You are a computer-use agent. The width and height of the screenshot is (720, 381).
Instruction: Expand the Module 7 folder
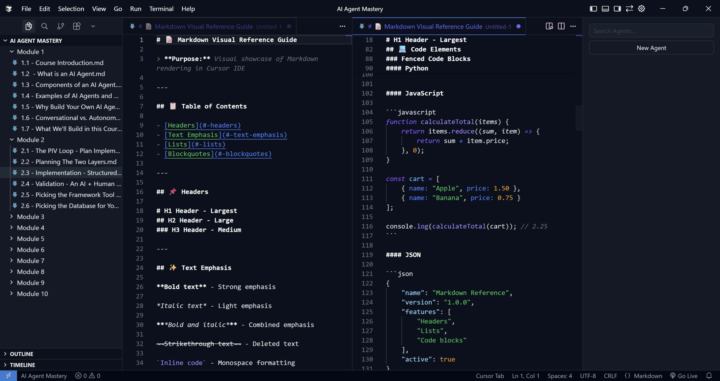pos(61,261)
